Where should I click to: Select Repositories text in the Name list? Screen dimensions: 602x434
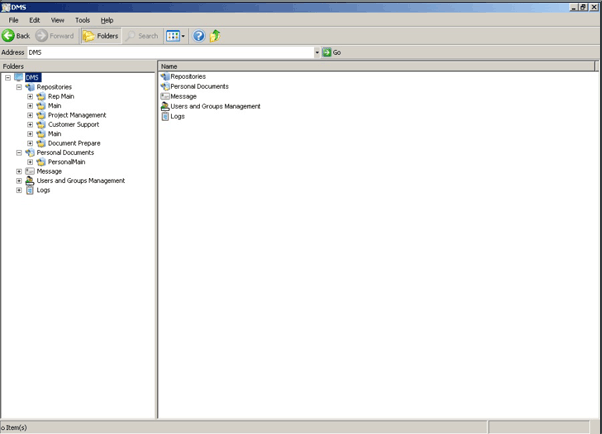(x=188, y=77)
